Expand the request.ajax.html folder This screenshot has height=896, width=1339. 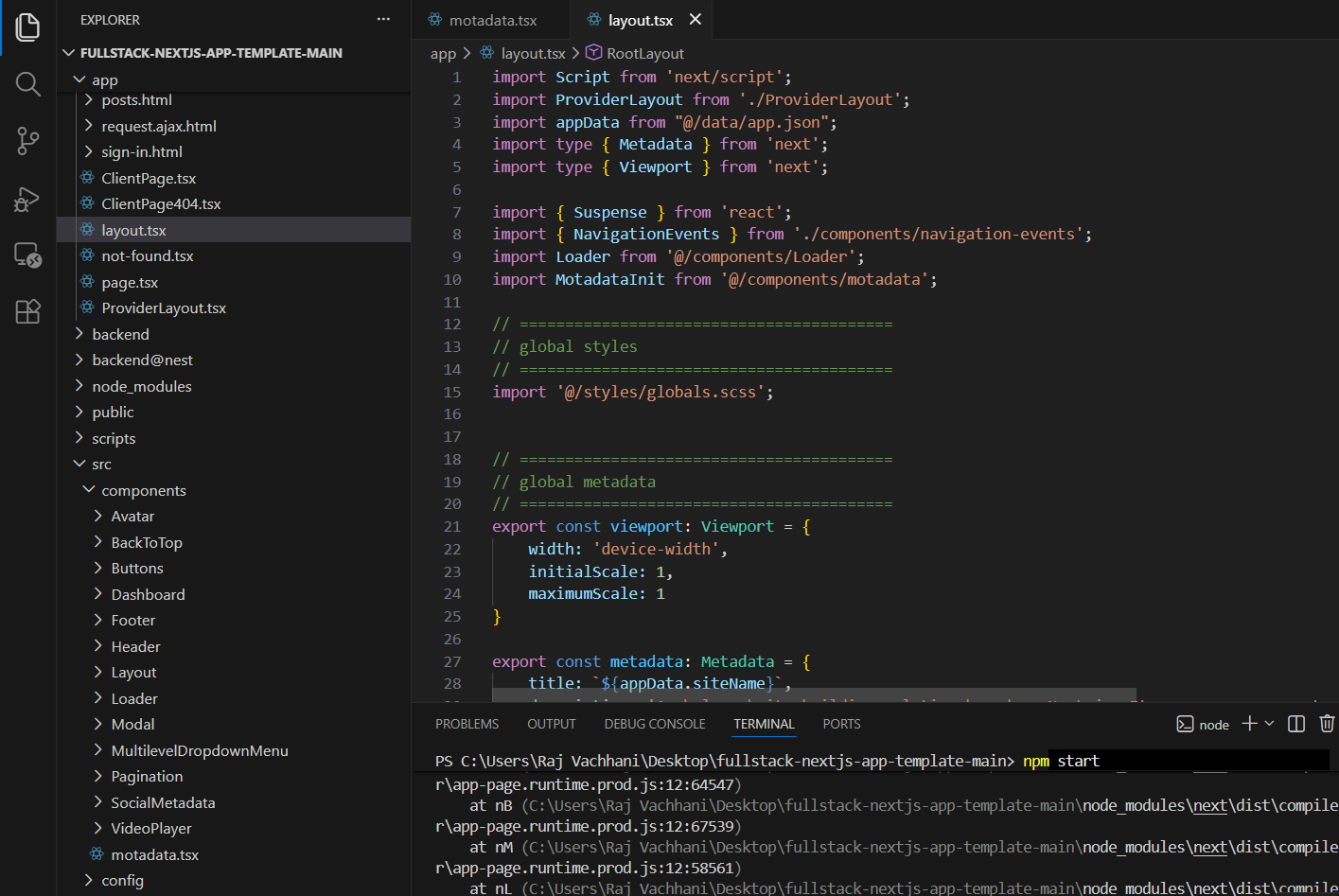point(89,126)
